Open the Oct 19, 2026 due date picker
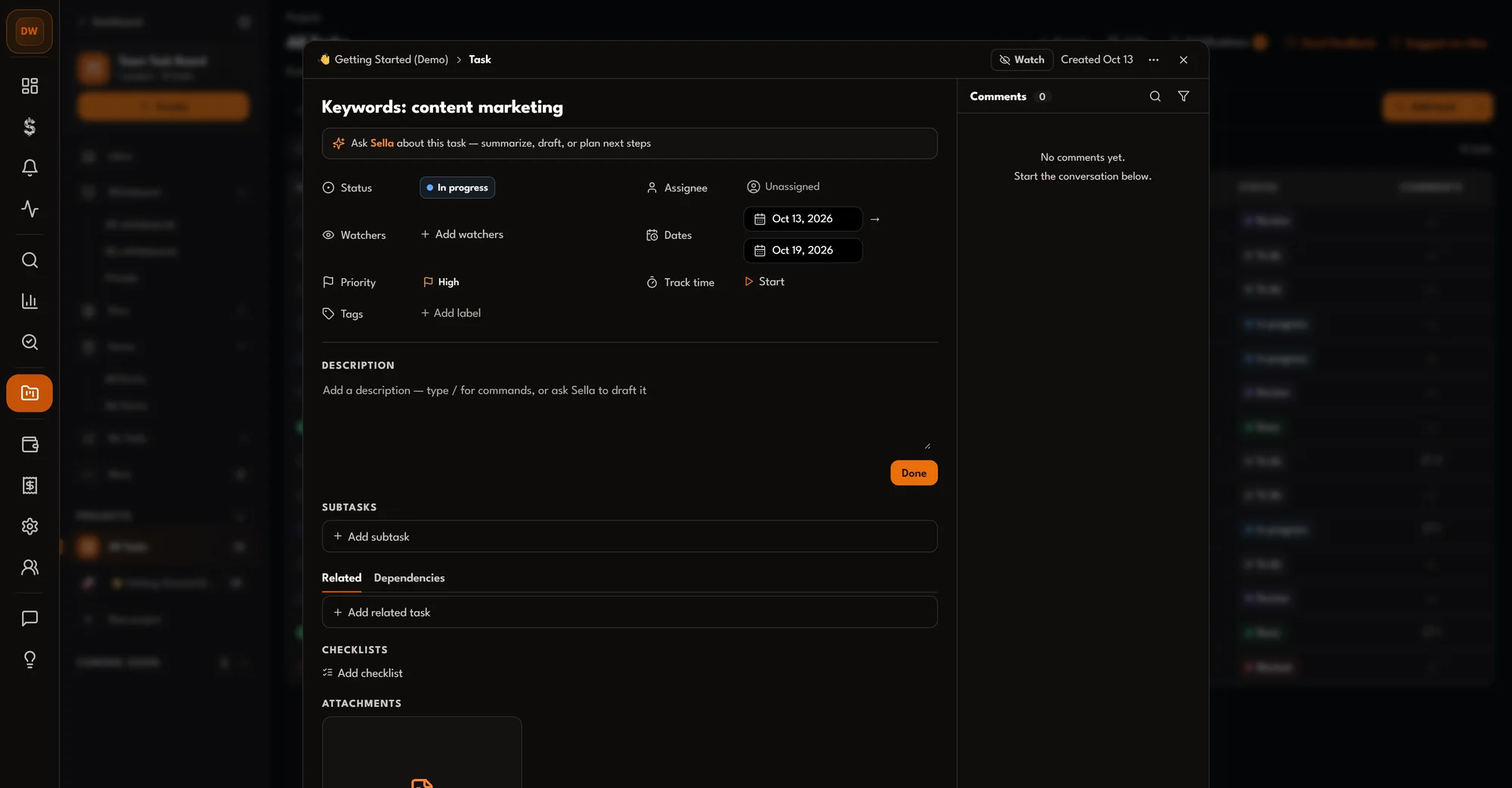The width and height of the screenshot is (1512, 788). coord(803,250)
